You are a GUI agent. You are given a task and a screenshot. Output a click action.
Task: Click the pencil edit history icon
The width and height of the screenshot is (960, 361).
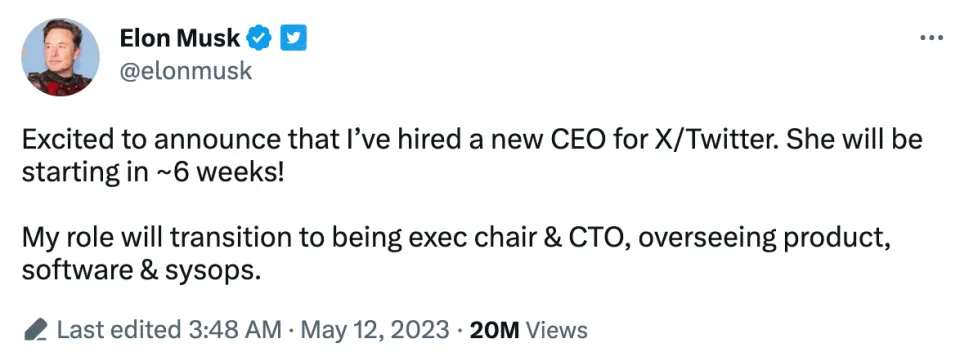point(36,330)
